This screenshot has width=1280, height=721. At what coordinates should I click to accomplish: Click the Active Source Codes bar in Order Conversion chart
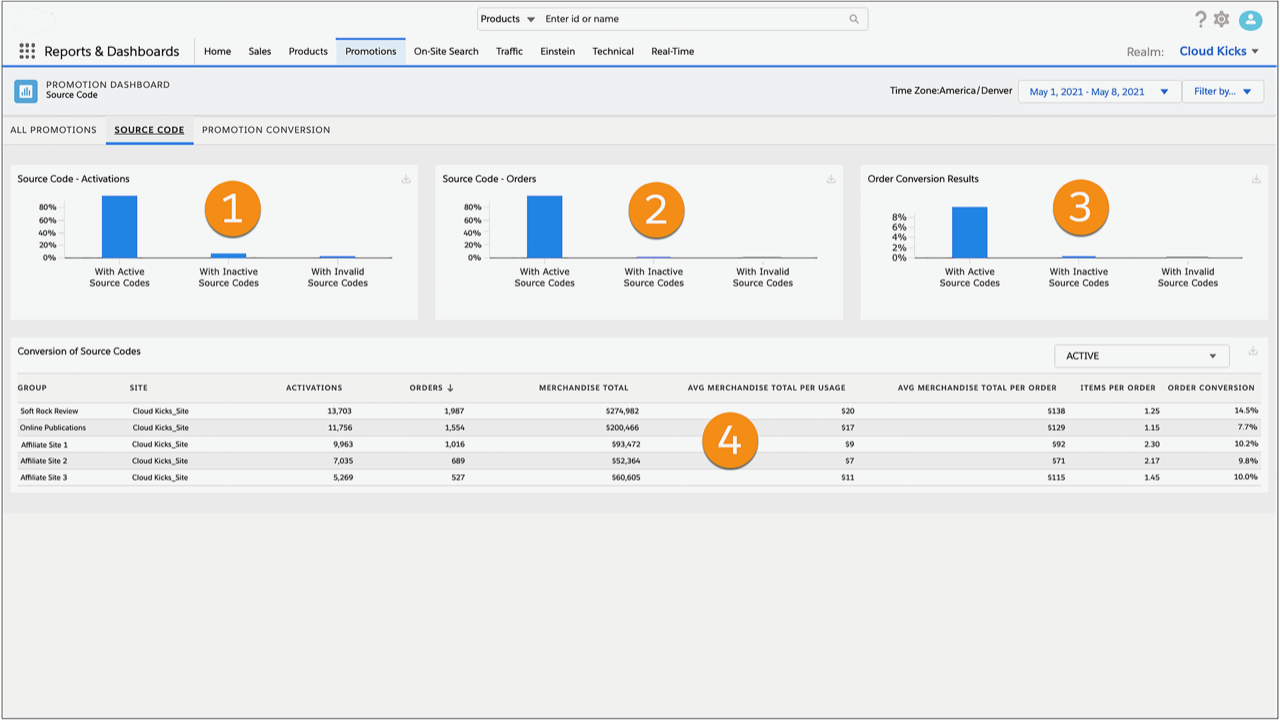pyautogui.click(x=969, y=233)
